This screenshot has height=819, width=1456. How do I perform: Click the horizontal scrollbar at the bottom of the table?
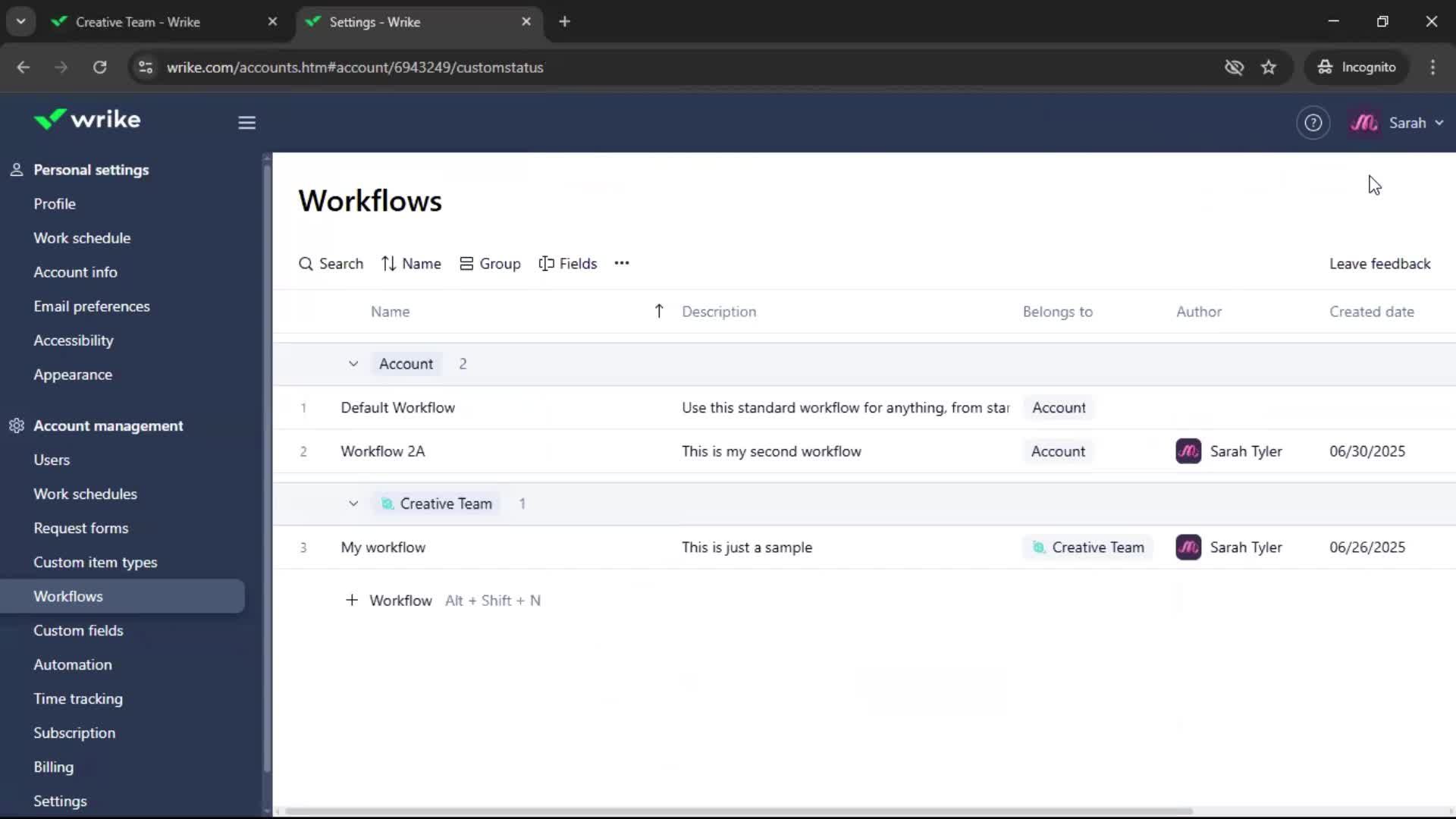pyautogui.click(x=738, y=811)
